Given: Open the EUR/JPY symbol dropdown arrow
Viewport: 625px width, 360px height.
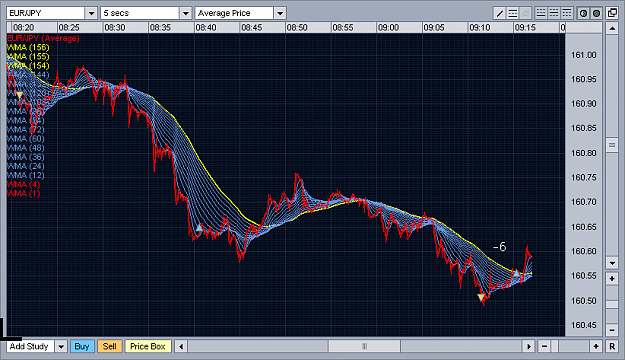Looking at the screenshot, I should click(91, 13).
